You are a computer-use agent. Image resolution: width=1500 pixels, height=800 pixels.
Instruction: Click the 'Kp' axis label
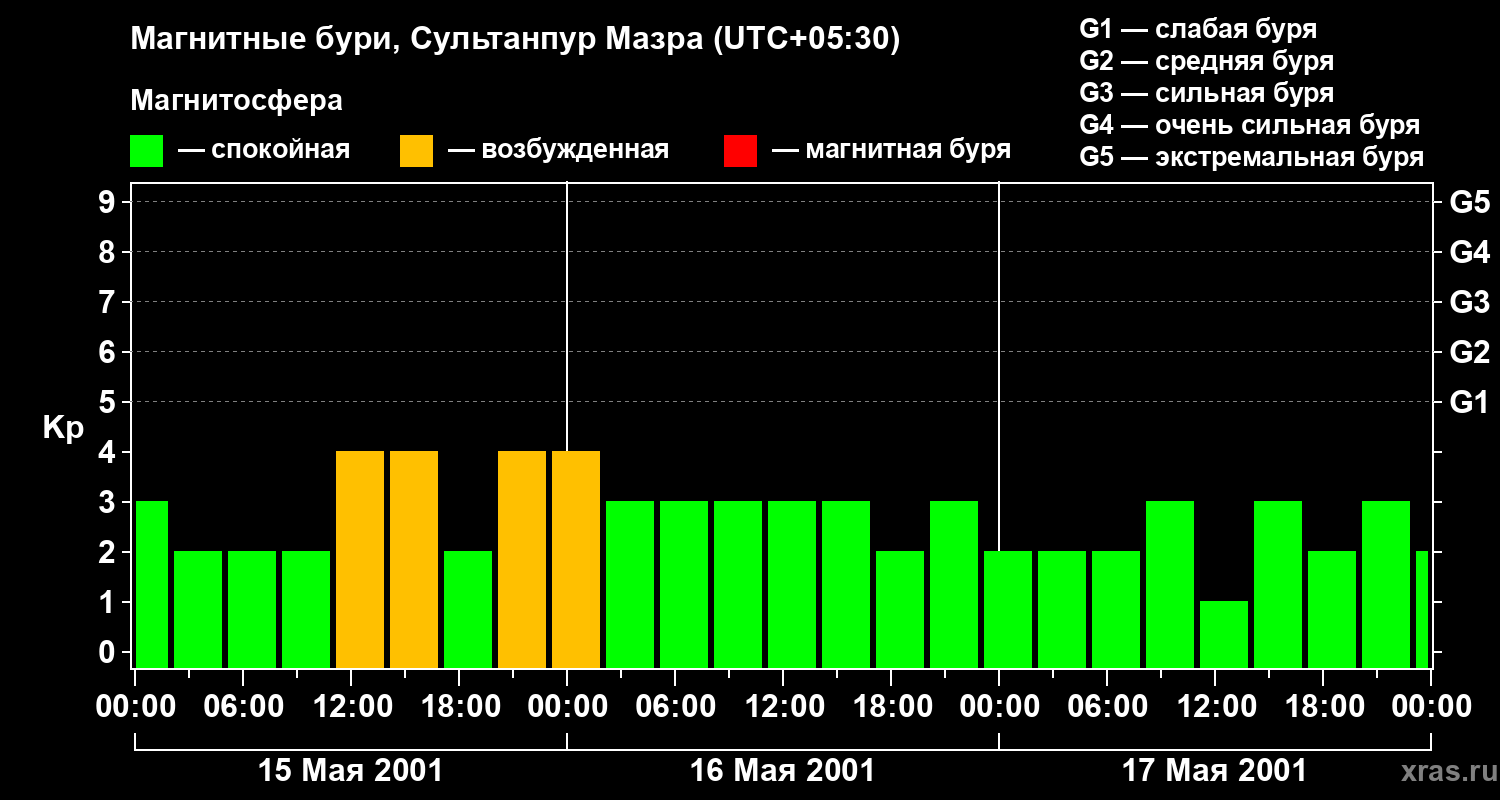click(63, 428)
